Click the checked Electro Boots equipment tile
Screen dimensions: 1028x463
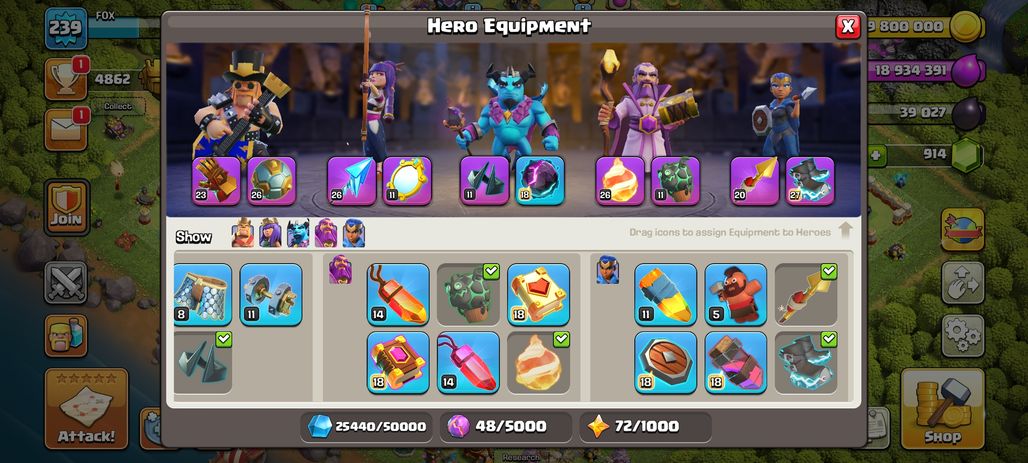pos(806,362)
